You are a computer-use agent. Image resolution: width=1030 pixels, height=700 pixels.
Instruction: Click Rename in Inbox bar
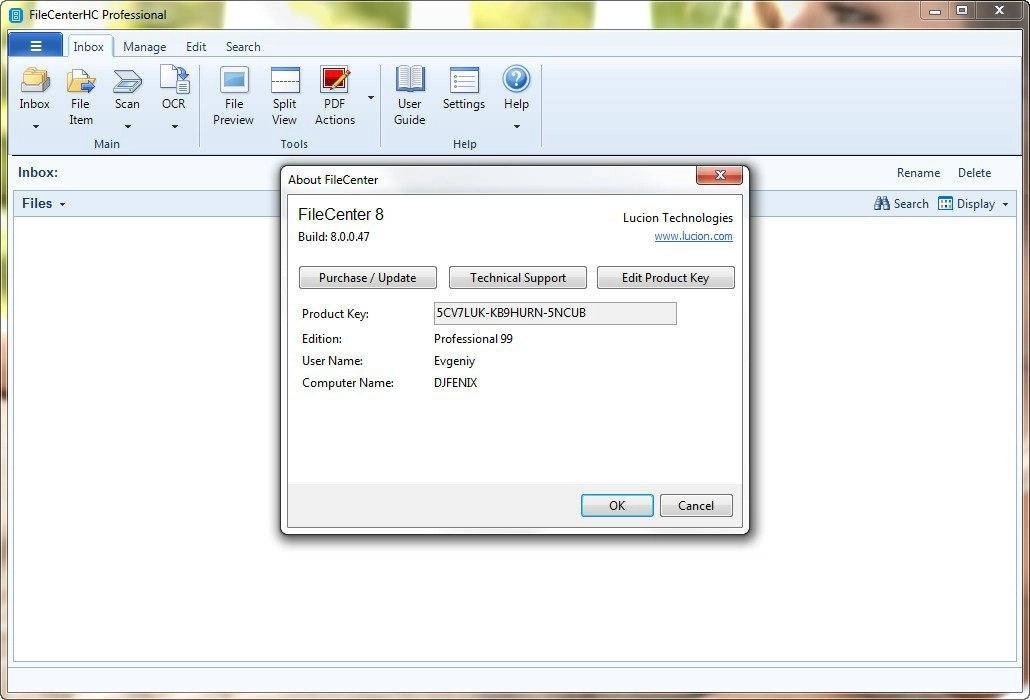point(918,173)
